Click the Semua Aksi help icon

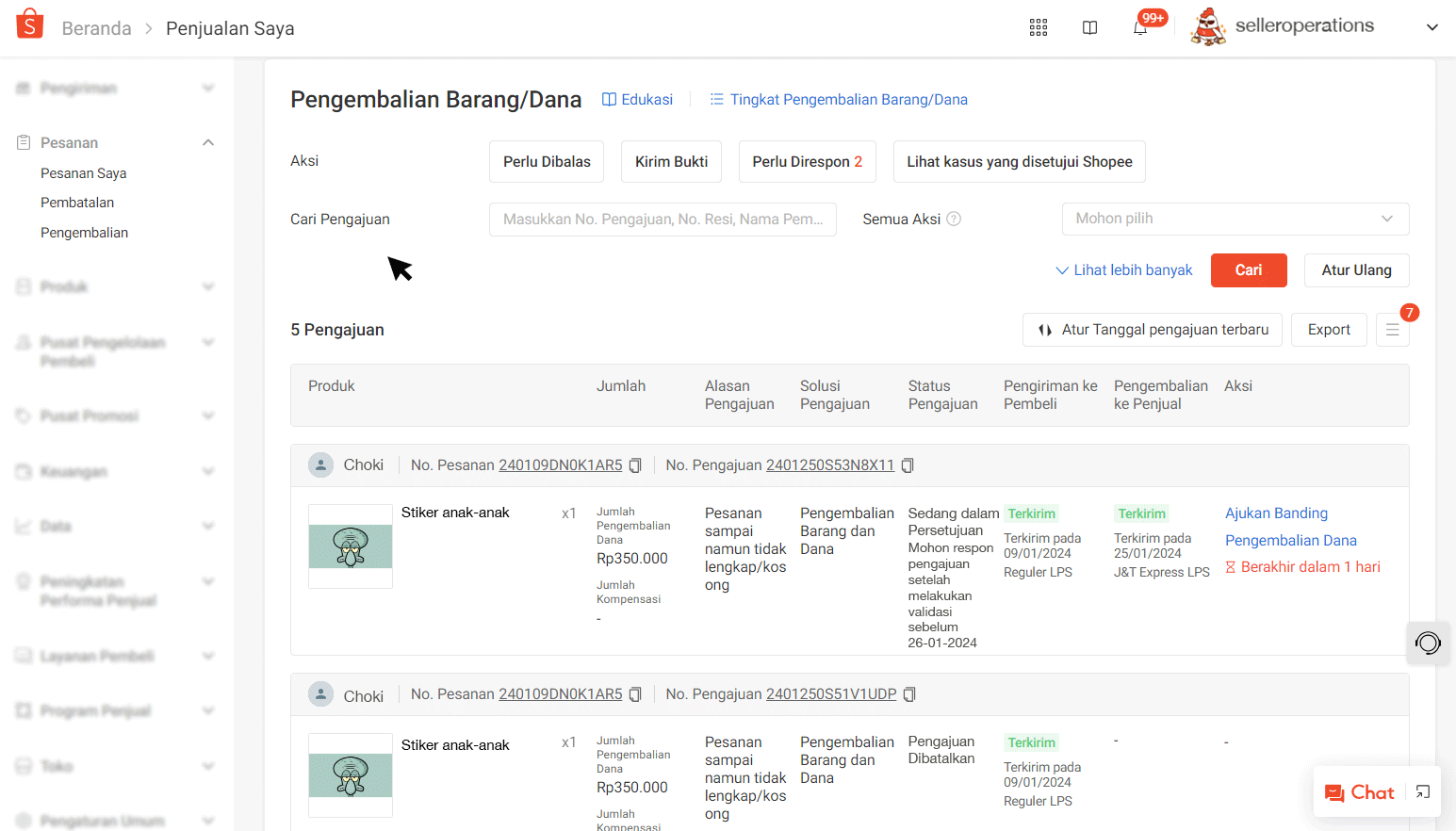point(954,220)
